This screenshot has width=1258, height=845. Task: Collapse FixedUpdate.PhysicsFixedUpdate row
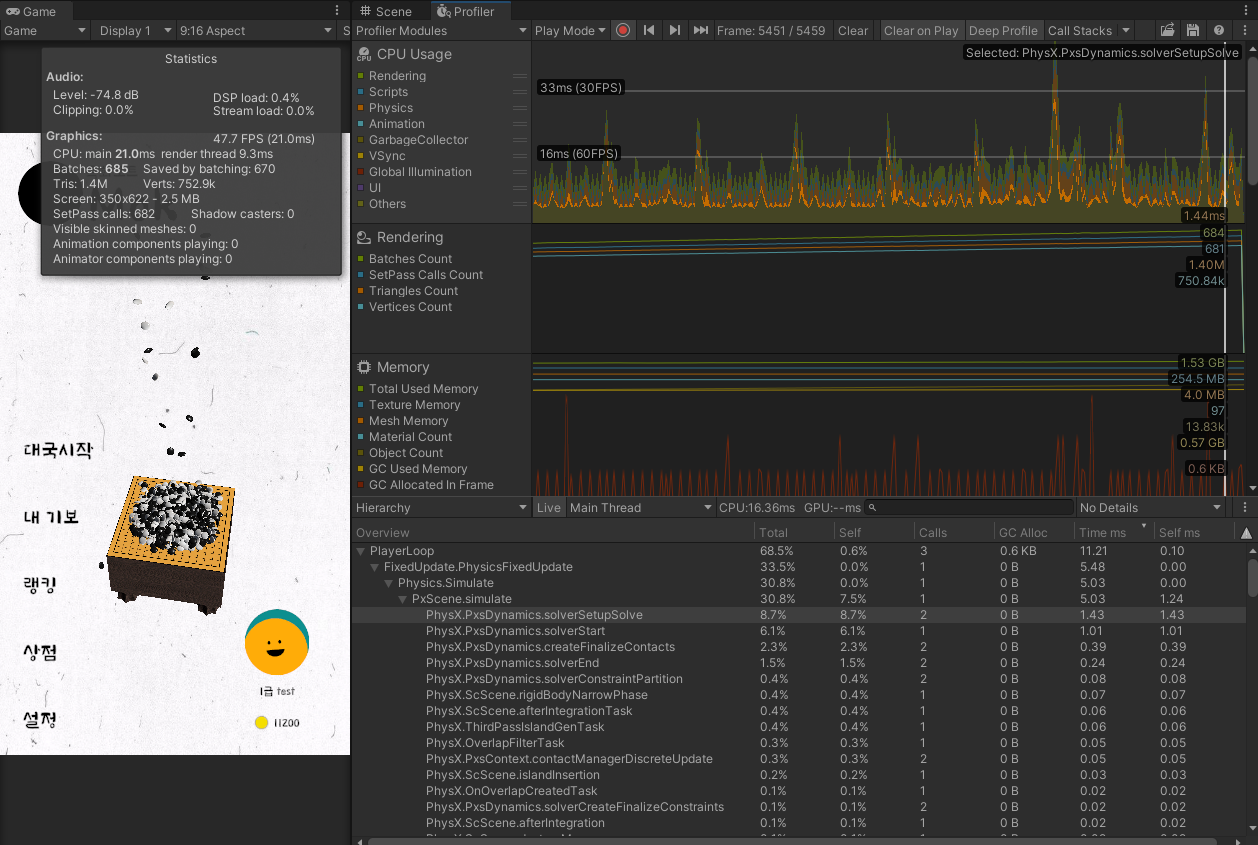click(375, 567)
